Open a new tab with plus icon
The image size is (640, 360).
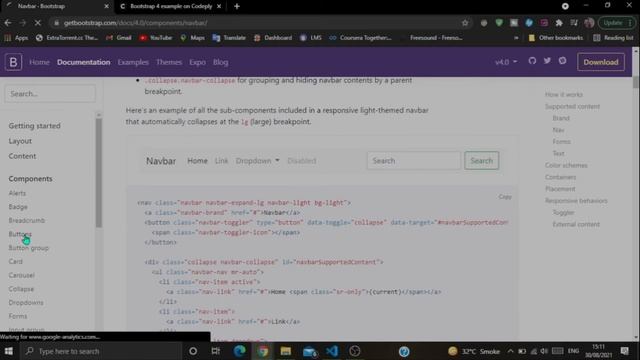point(237,6)
